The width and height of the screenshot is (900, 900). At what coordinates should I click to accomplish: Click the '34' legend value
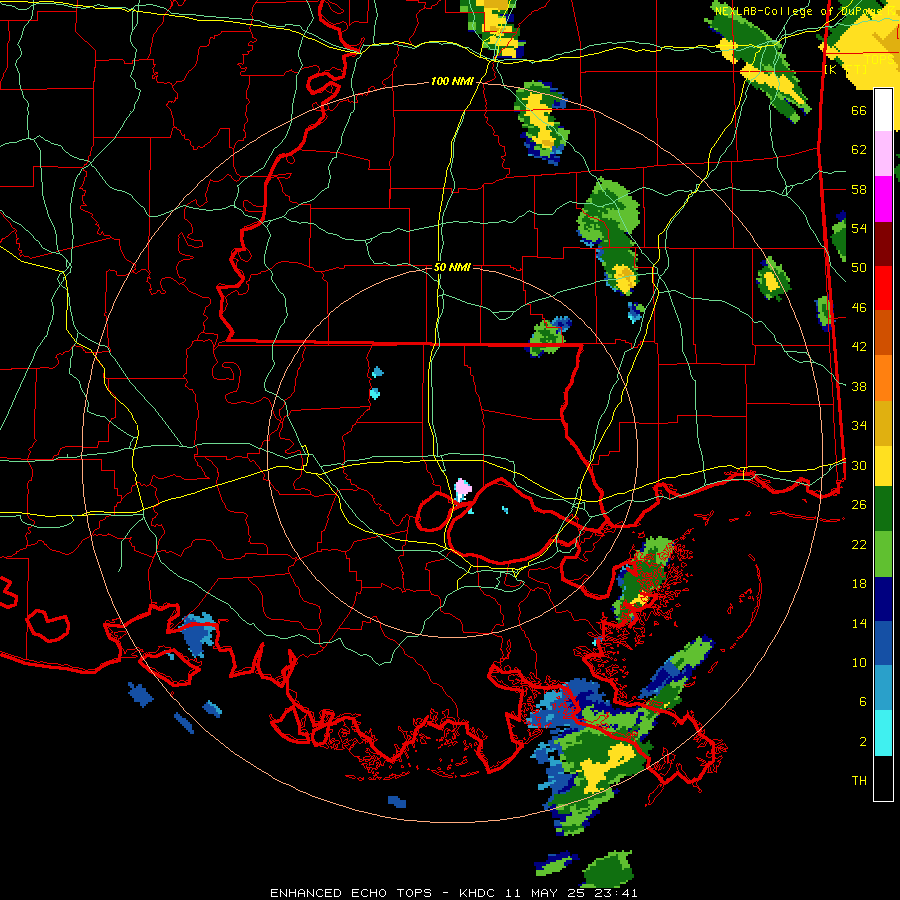(x=859, y=426)
